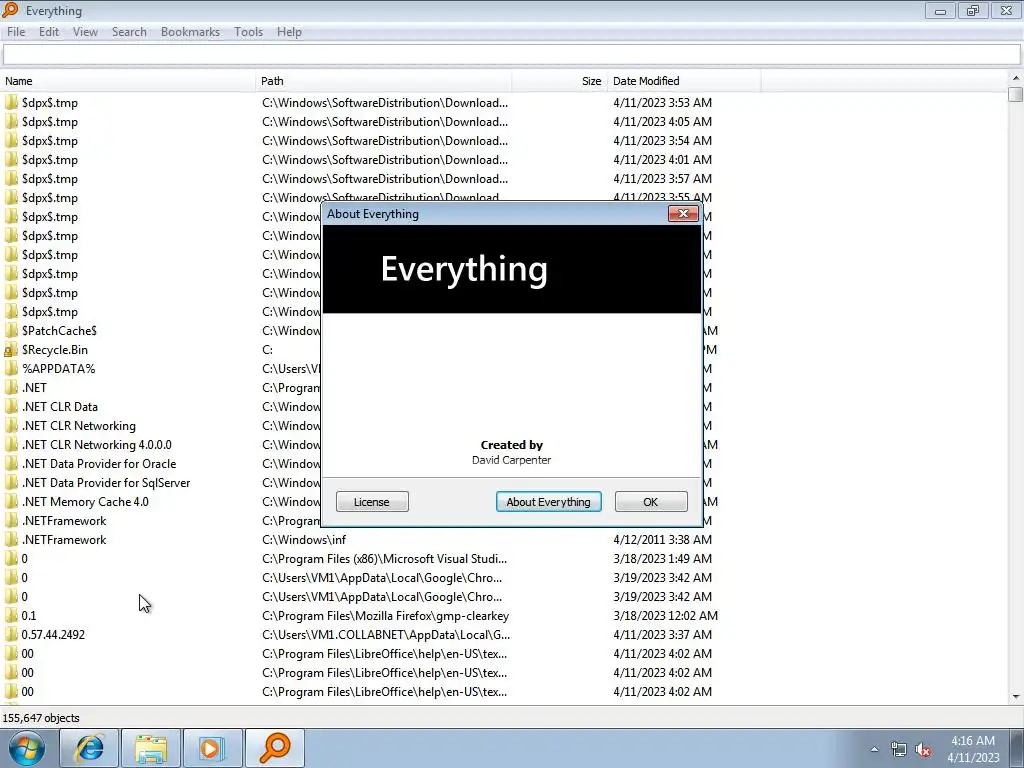Sort by the Date Modified column header
The width and height of the screenshot is (1024, 768).
click(684, 81)
